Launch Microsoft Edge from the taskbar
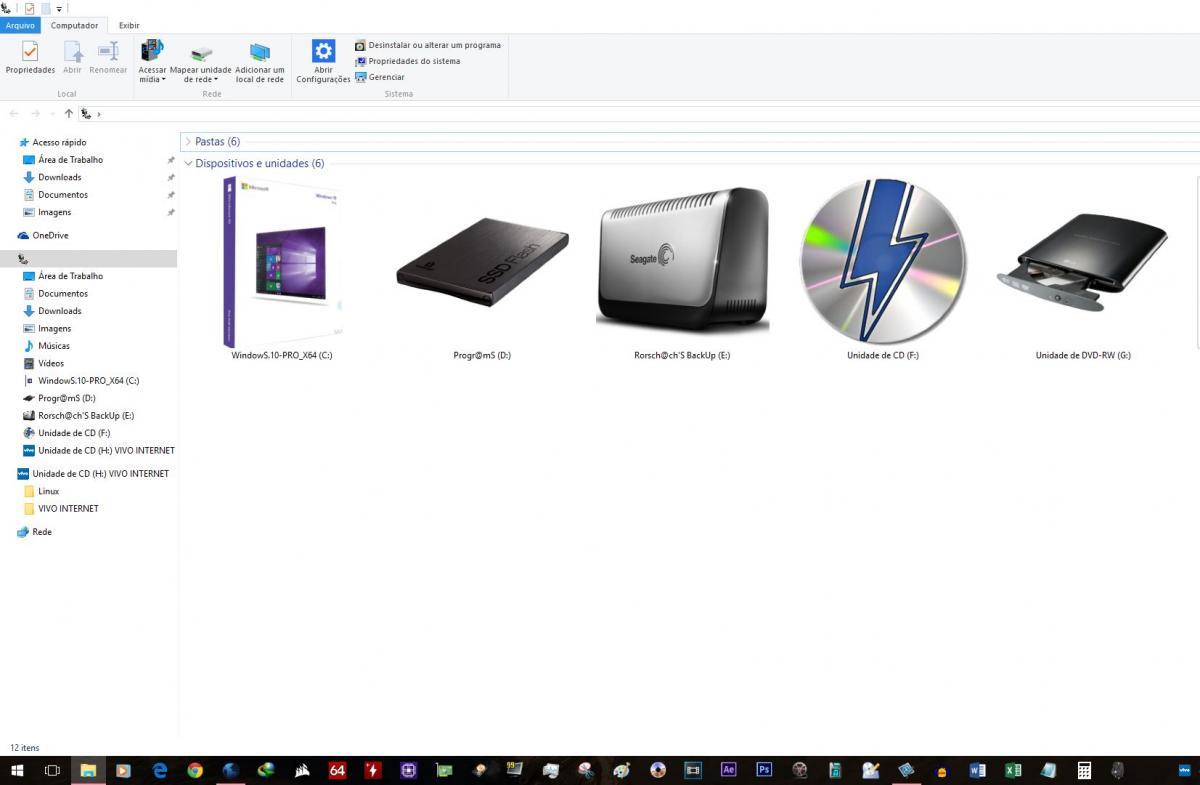1200x785 pixels. (x=159, y=770)
